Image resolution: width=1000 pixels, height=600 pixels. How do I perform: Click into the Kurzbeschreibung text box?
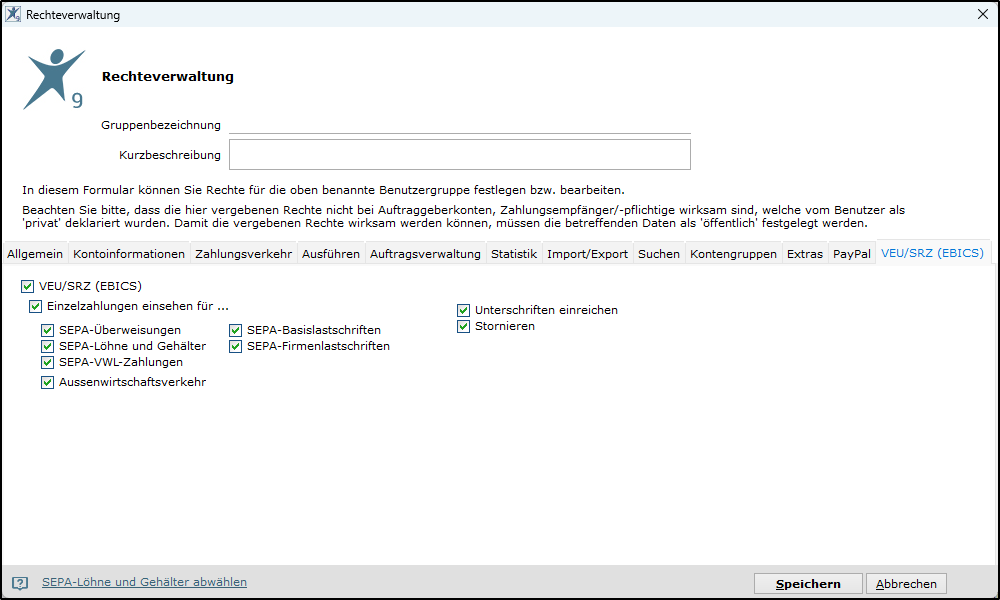coord(460,155)
